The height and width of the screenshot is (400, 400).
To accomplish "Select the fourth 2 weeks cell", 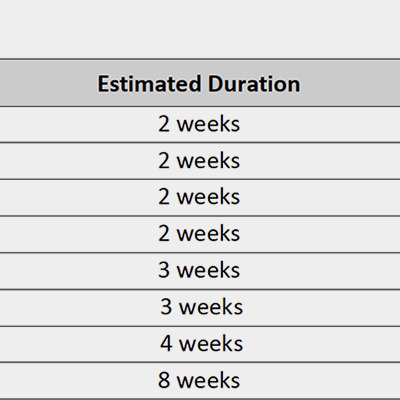I will coord(200,234).
